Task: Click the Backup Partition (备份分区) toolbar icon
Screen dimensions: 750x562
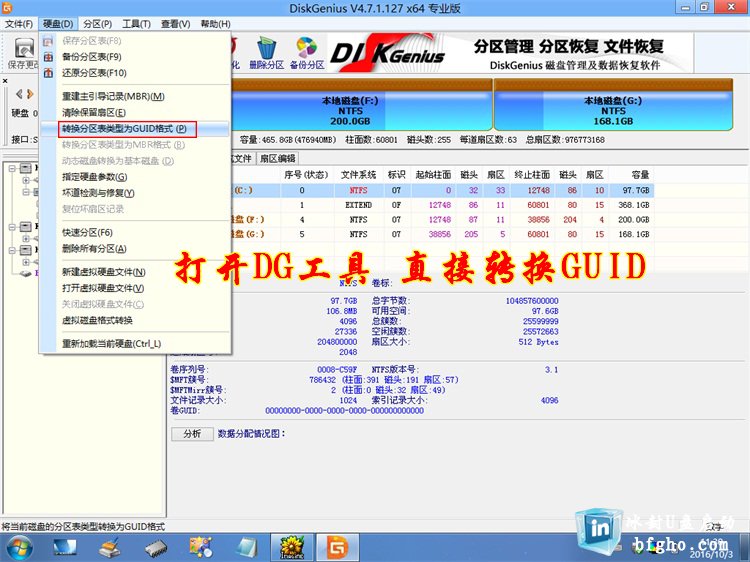Action: tap(307, 54)
